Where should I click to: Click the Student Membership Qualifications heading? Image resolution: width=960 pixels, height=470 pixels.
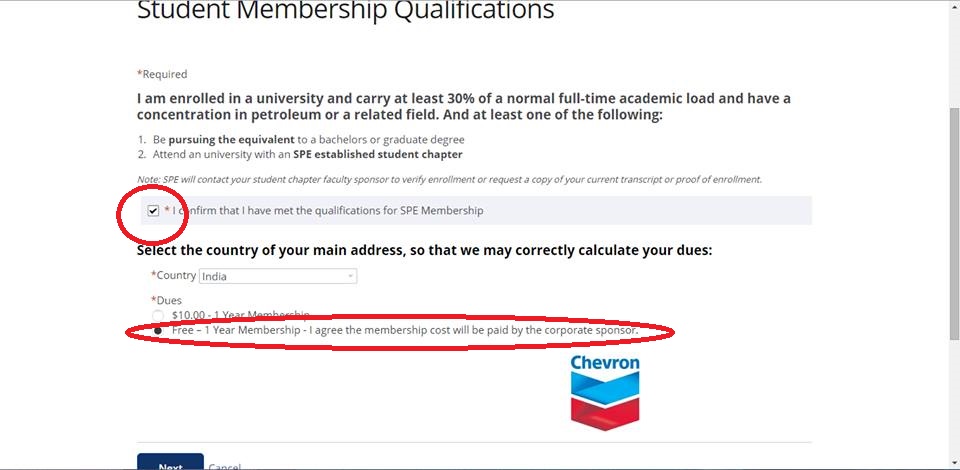pyautogui.click(x=345, y=11)
